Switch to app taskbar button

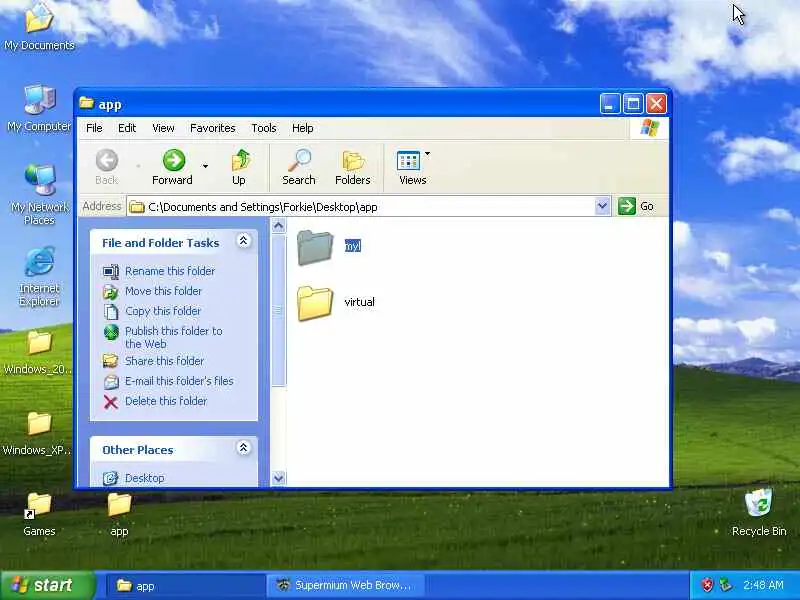[186, 586]
